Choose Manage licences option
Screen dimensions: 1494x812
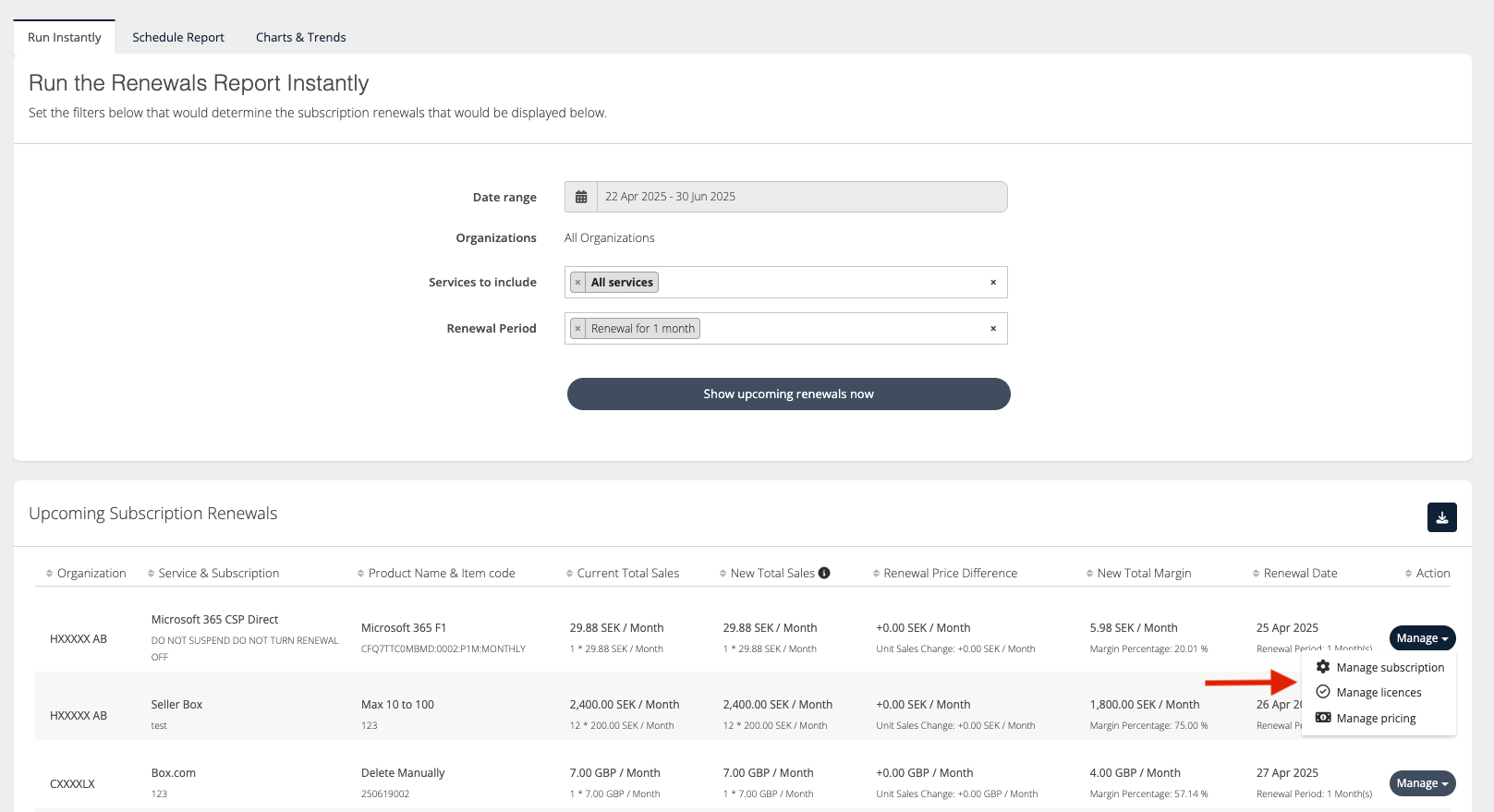(1379, 693)
